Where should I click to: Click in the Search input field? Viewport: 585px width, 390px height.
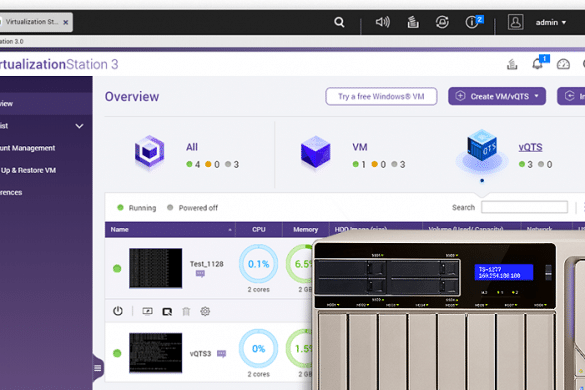tap(524, 207)
